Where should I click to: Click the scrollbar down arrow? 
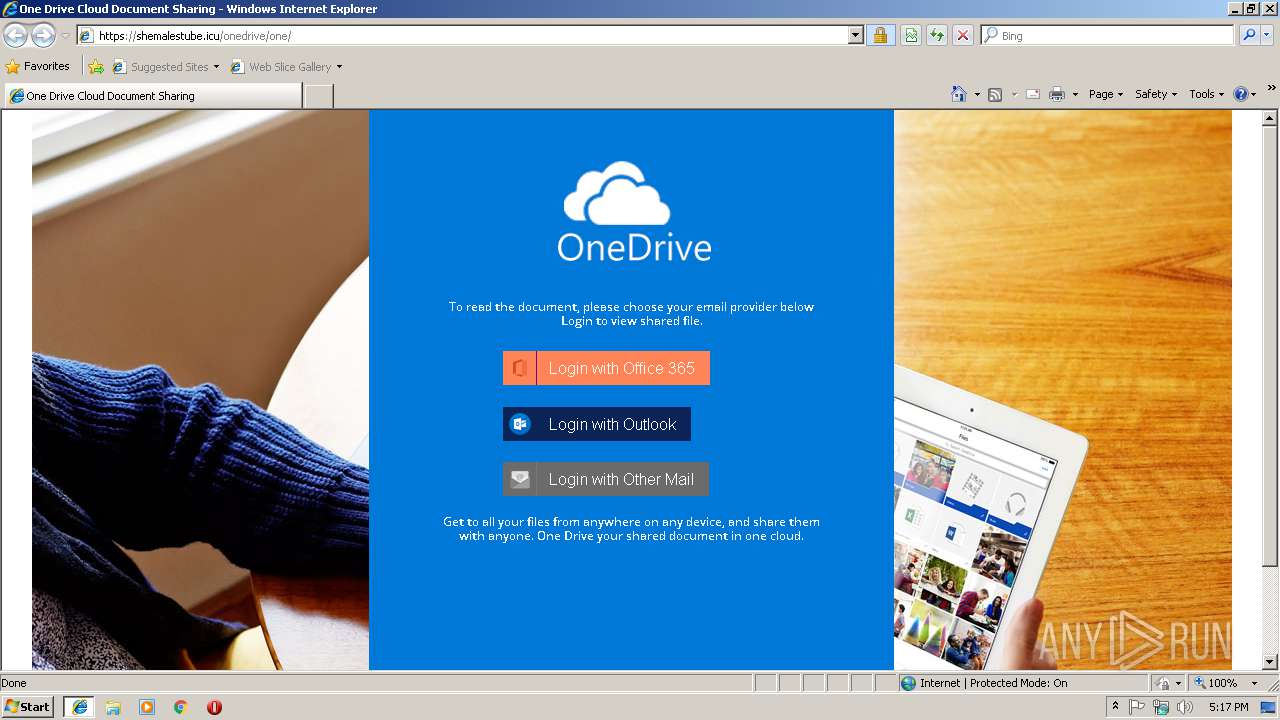pos(1270,661)
